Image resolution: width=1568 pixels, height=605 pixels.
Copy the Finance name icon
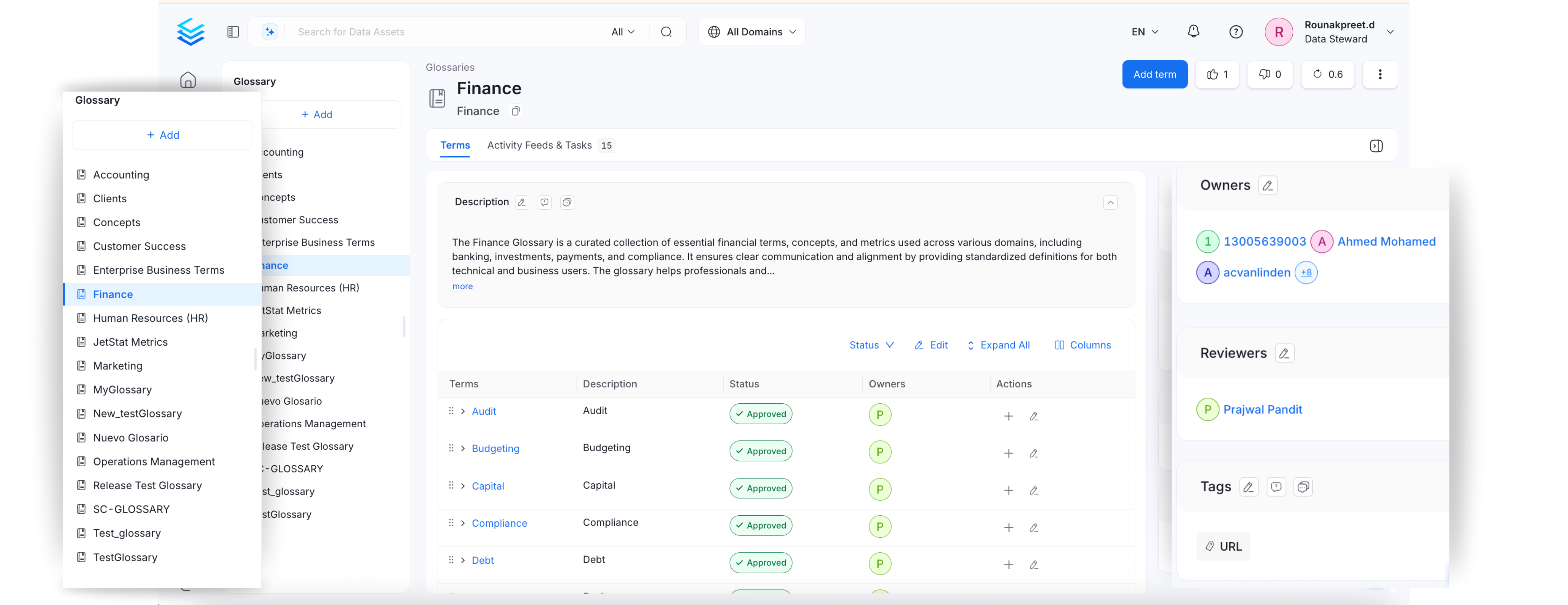(x=516, y=111)
